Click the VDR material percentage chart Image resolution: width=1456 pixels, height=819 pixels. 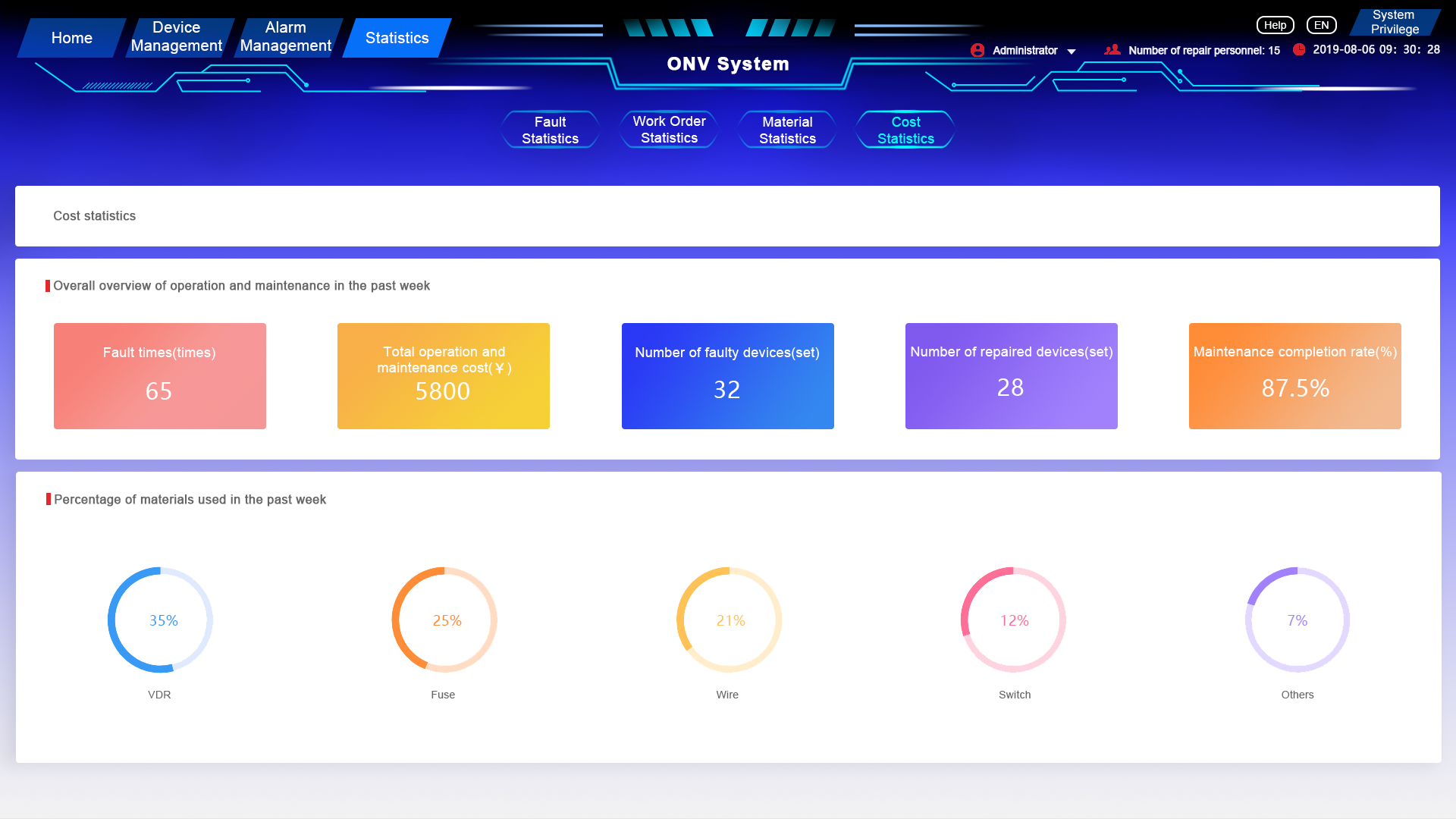click(x=160, y=620)
